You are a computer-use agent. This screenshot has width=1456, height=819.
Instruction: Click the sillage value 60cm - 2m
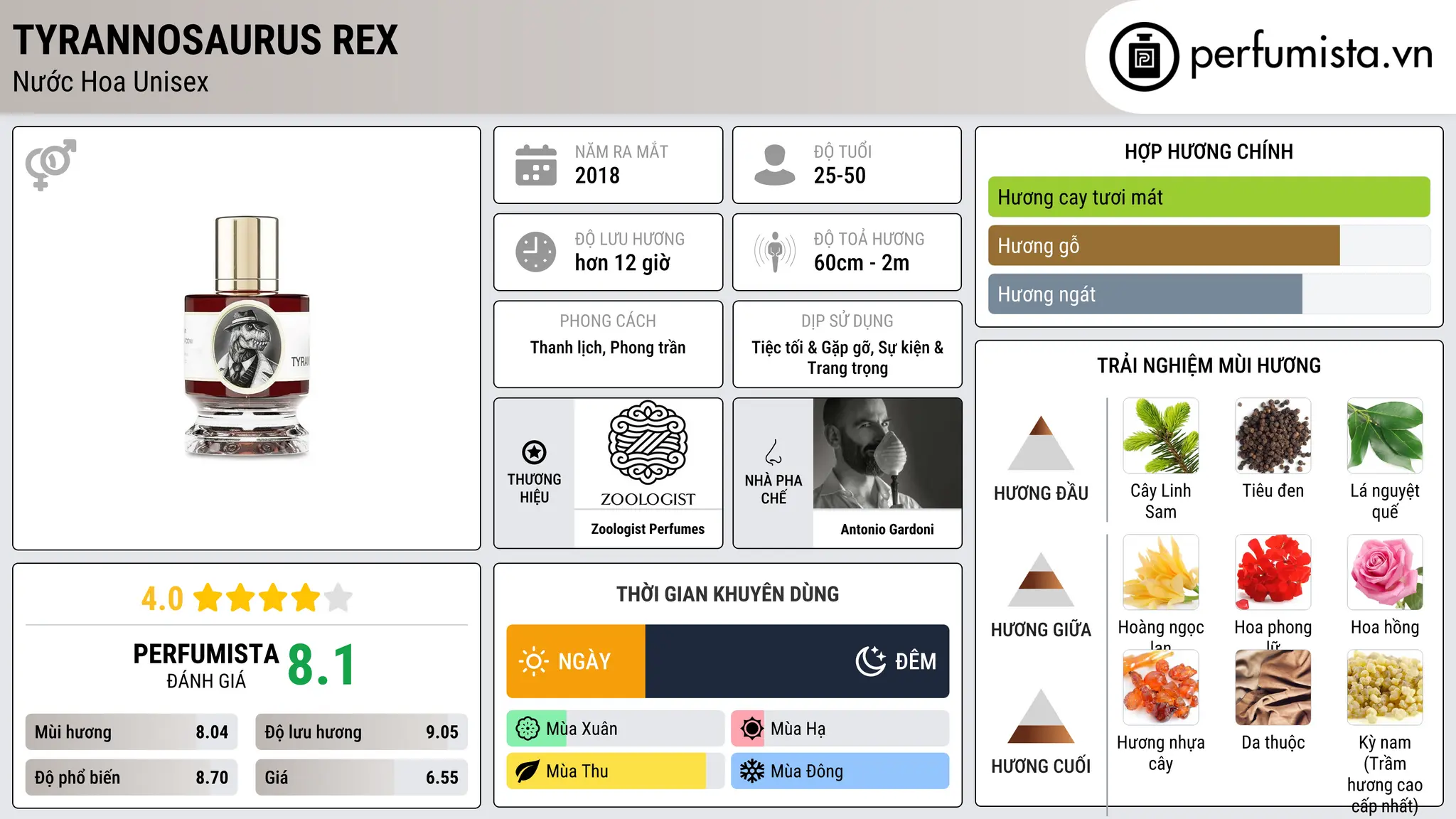(x=862, y=263)
